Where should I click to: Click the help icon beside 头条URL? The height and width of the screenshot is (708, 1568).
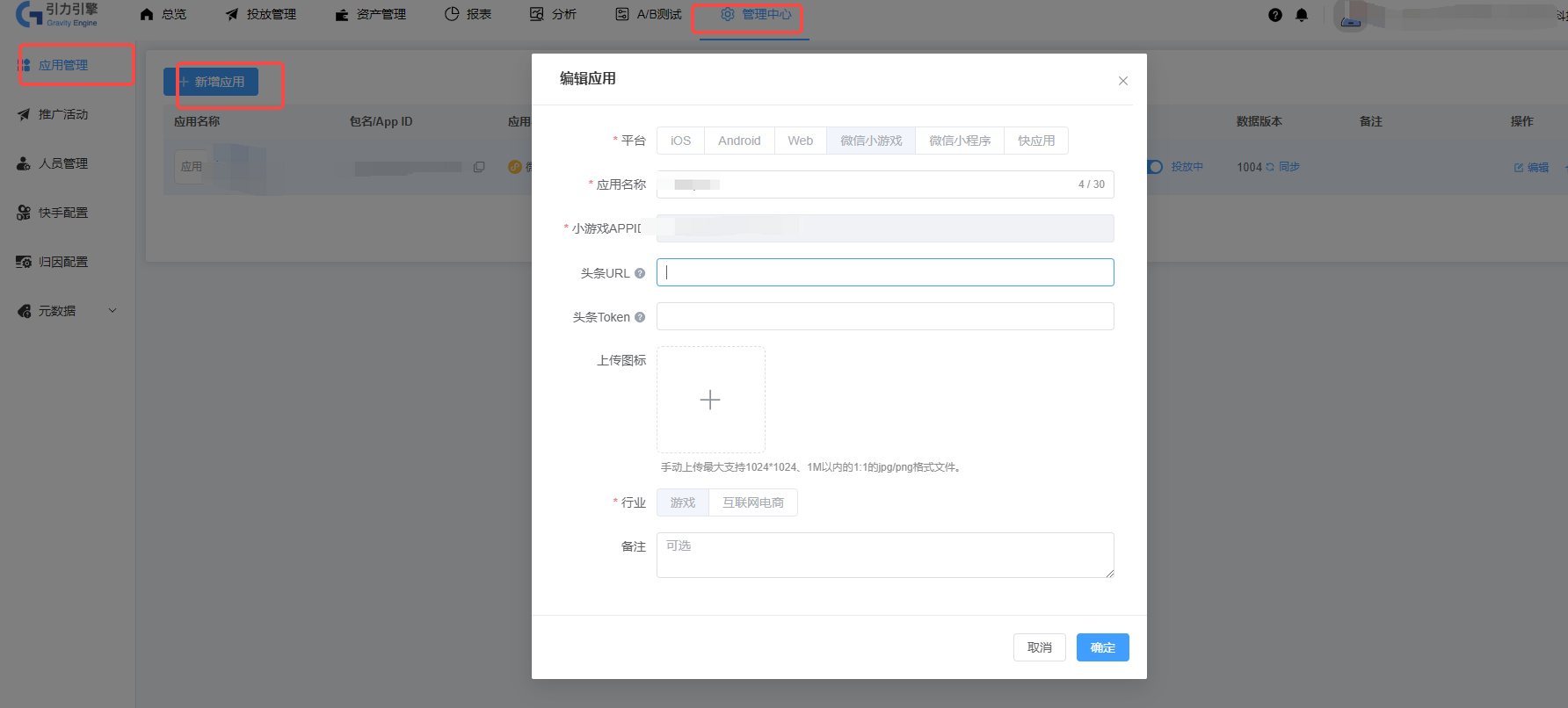(640, 273)
